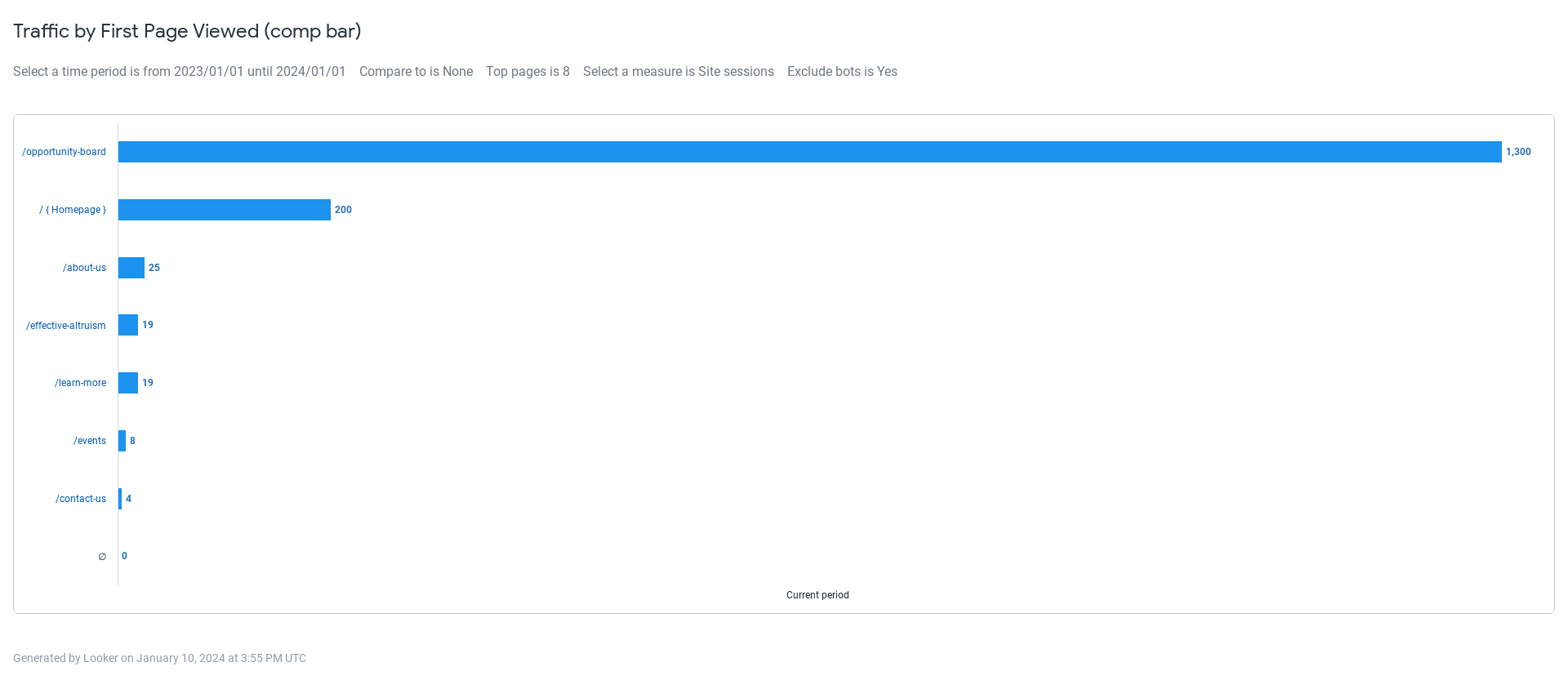1568x689 pixels.
Task: Select the Homepage bar in chart
Action: [225, 210]
